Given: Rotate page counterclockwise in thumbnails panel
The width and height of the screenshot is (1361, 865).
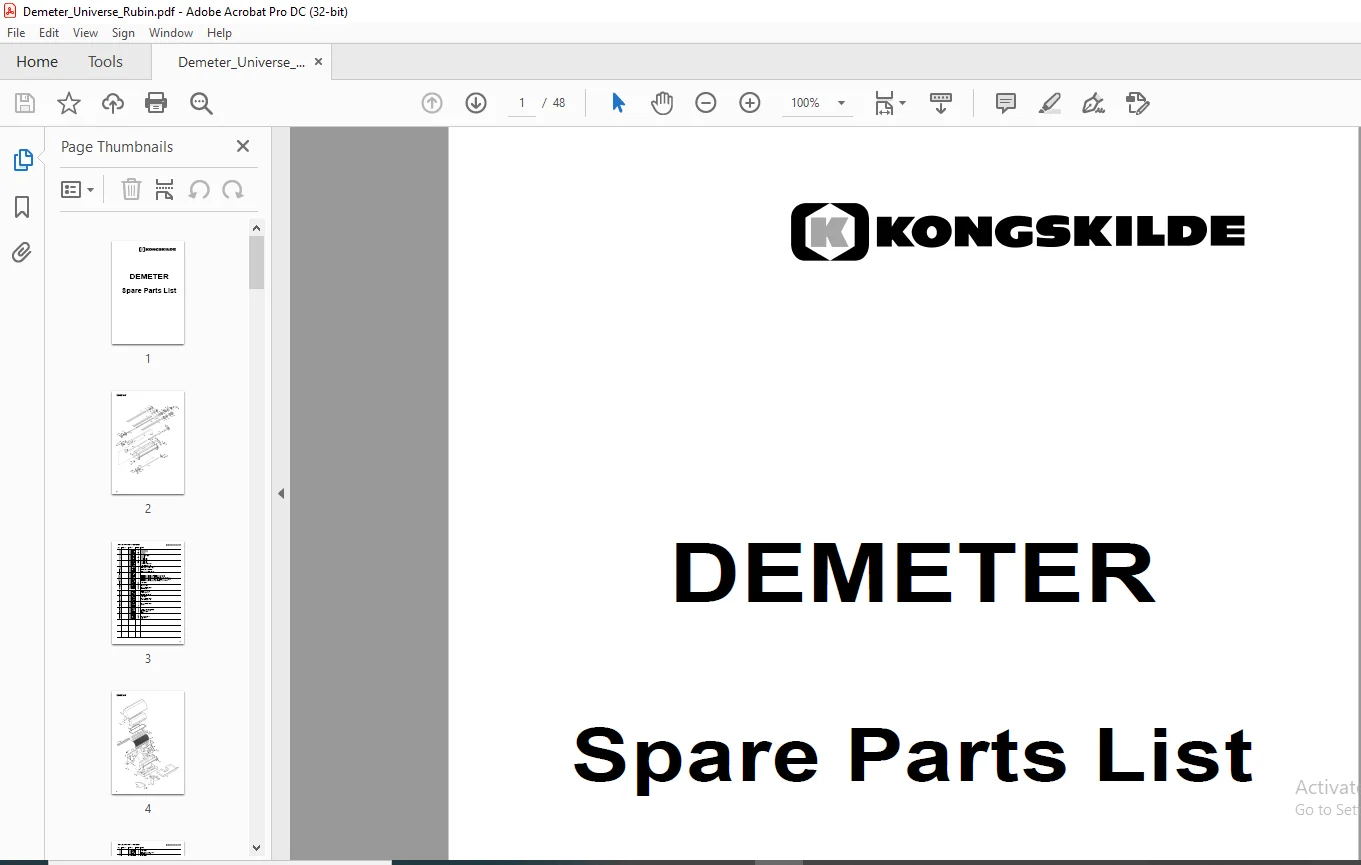Looking at the screenshot, I should tap(199, 189).
